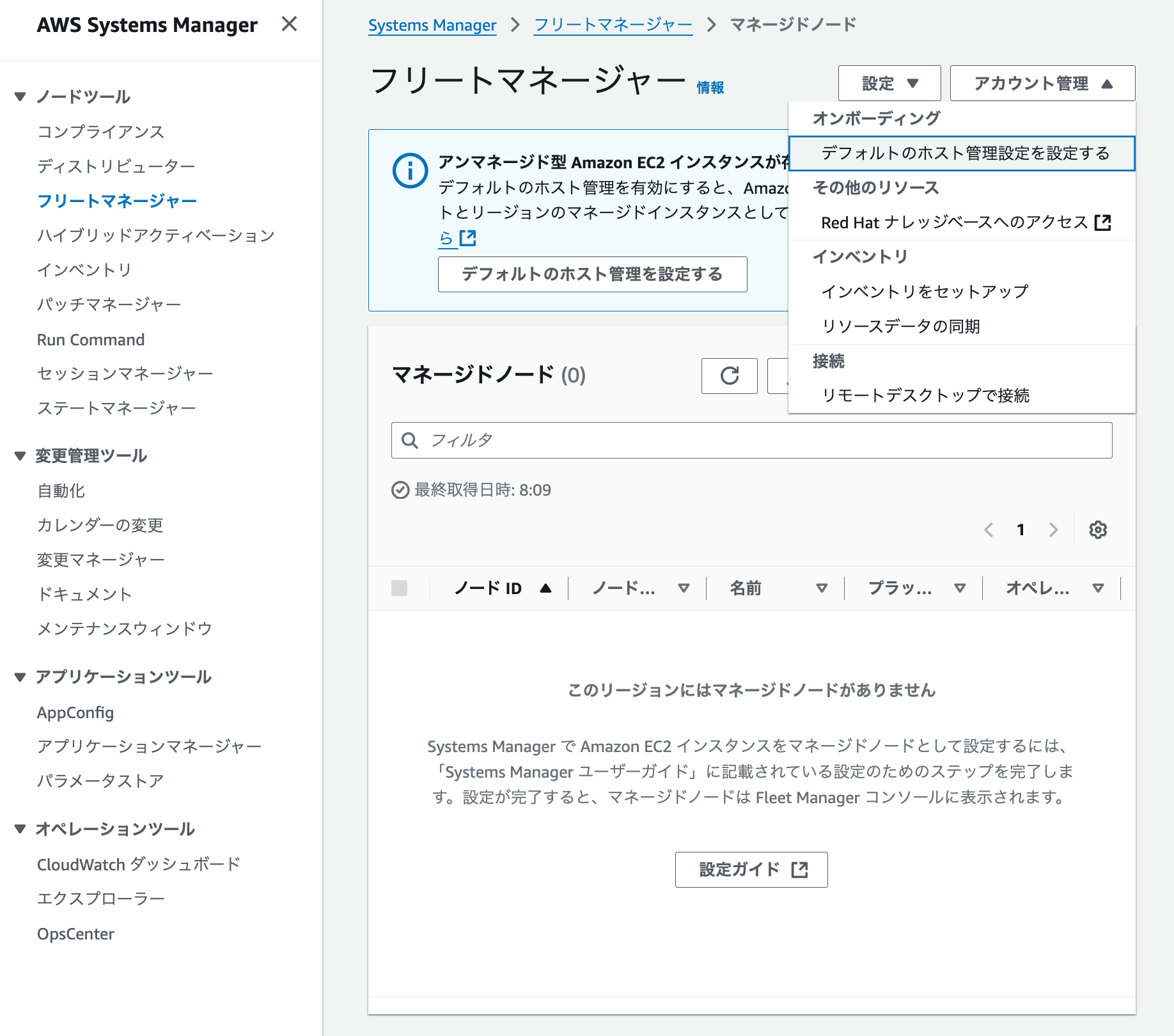
Task: Open フリートマネージャー in sidebar
Action: (x=117, y=201)
